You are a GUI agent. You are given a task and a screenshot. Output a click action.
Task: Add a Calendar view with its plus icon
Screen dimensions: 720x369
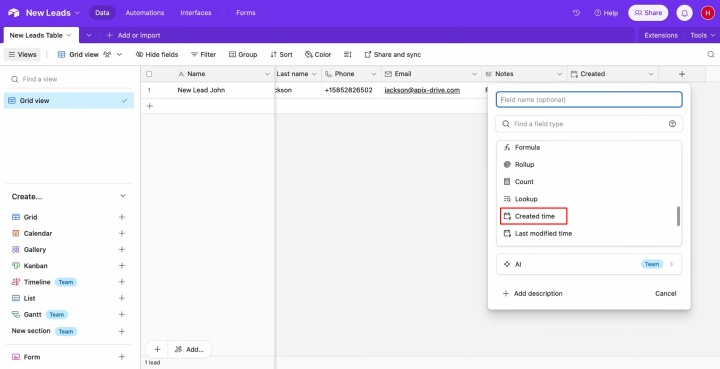(122, 233)
